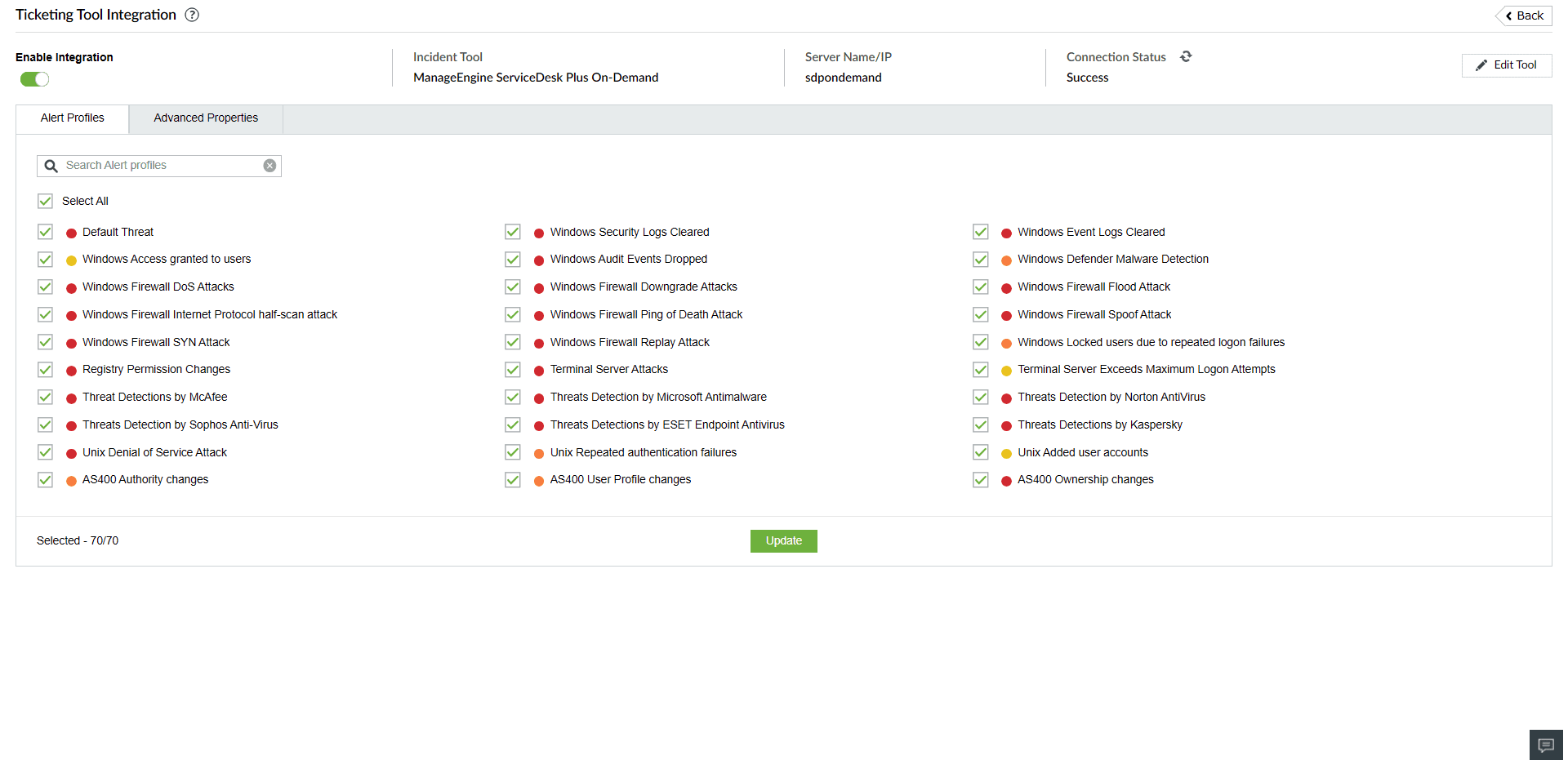The width and height of the screenshot is (1568, 760).
Task: Toggle the AS400 Authority changes checkbox
Action: pos(45,479)
